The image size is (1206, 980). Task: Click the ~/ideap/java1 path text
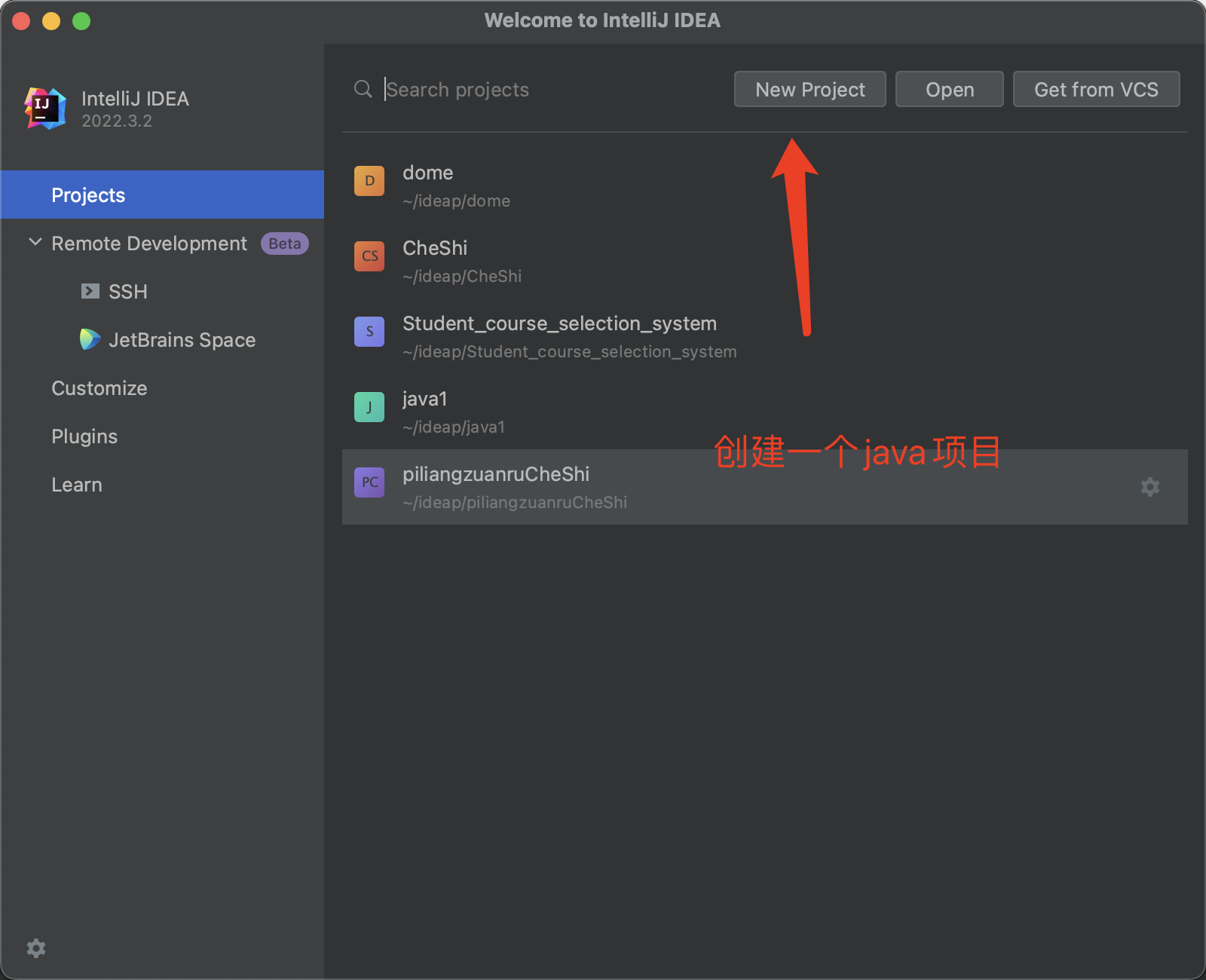454,427
